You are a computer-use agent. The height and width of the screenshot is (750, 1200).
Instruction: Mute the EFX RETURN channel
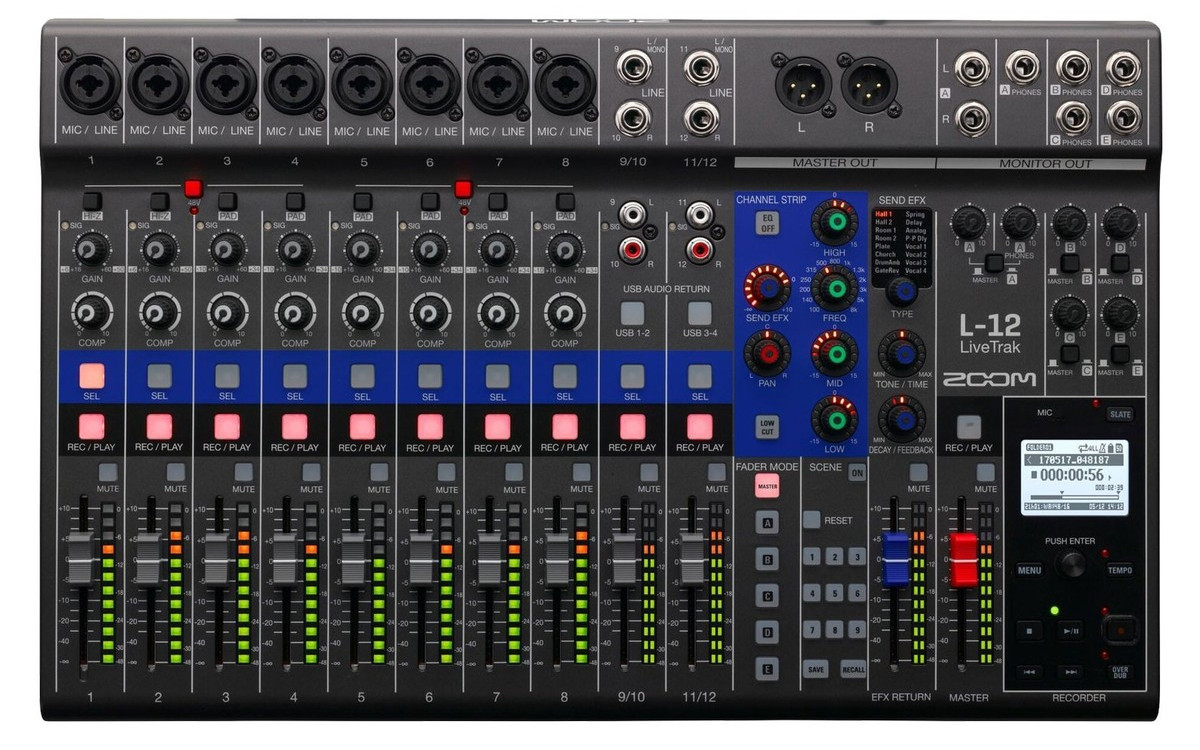click(919, 472)
